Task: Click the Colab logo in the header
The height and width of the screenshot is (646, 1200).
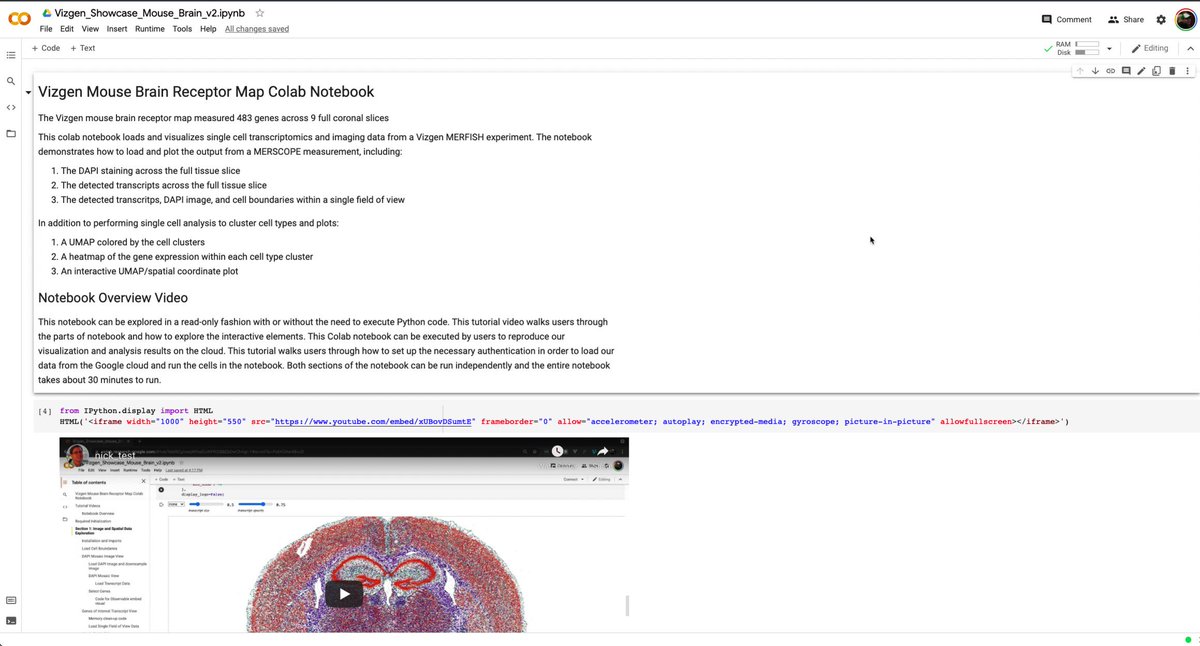Action: coord(19,19)
